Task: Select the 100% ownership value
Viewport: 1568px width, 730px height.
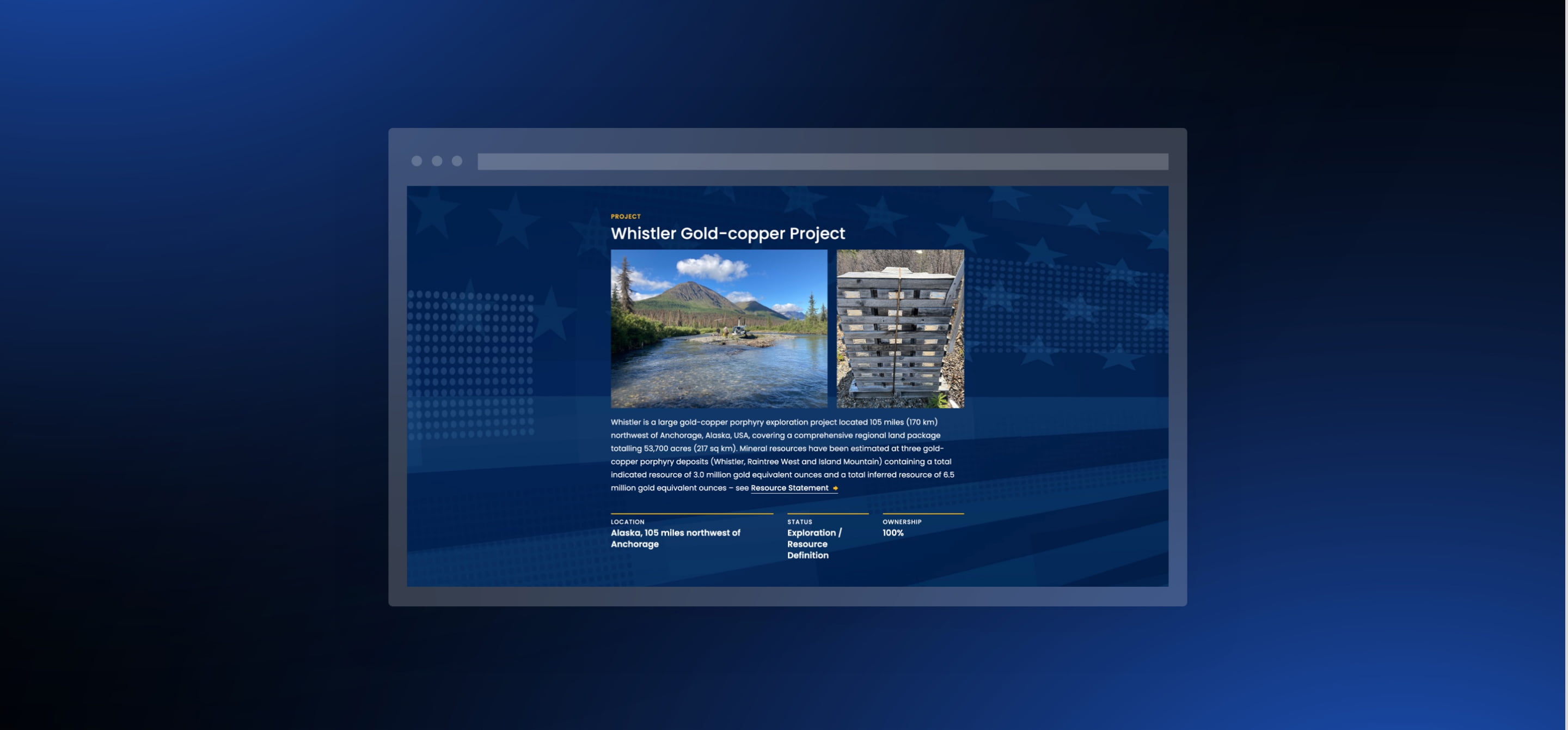Action: 893,533
